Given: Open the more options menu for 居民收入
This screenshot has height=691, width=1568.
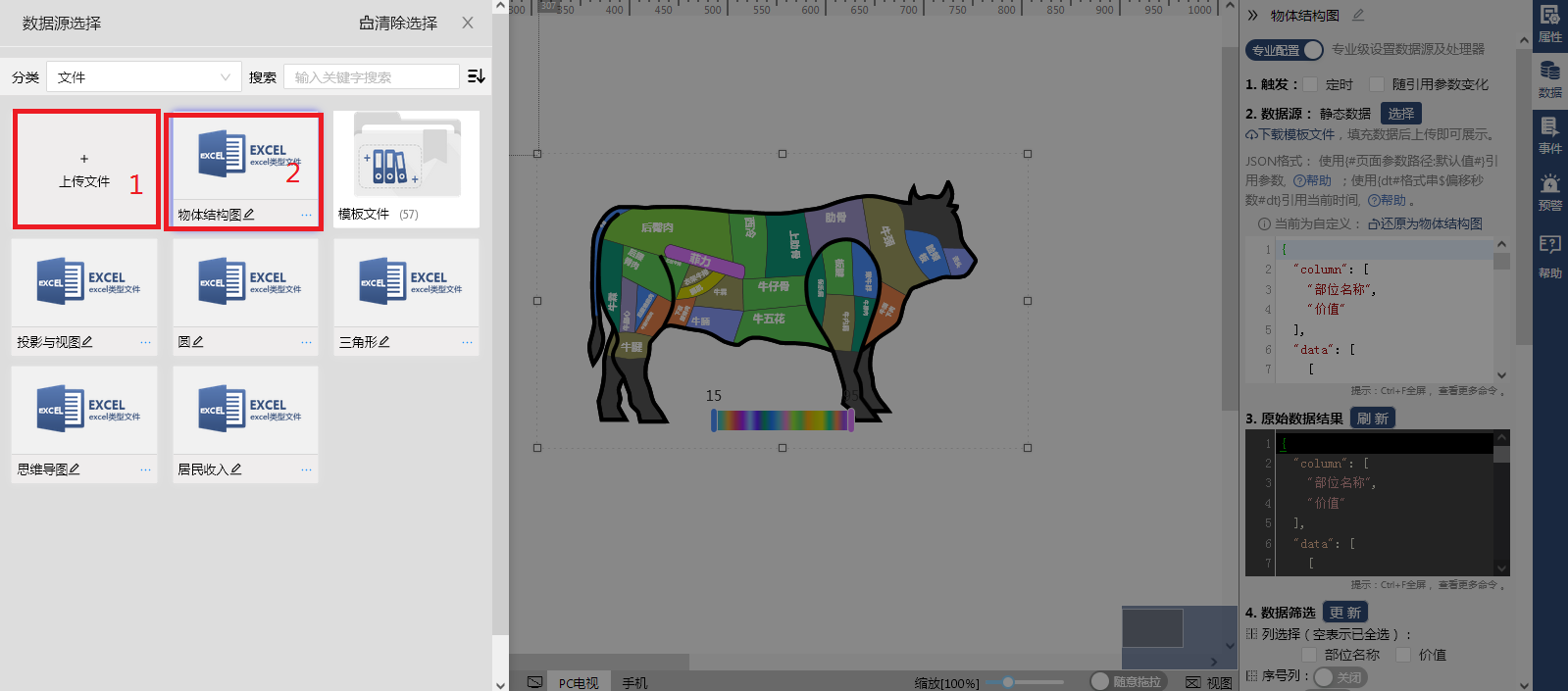Looking at the screenshot, I should [x=306, y=469].
